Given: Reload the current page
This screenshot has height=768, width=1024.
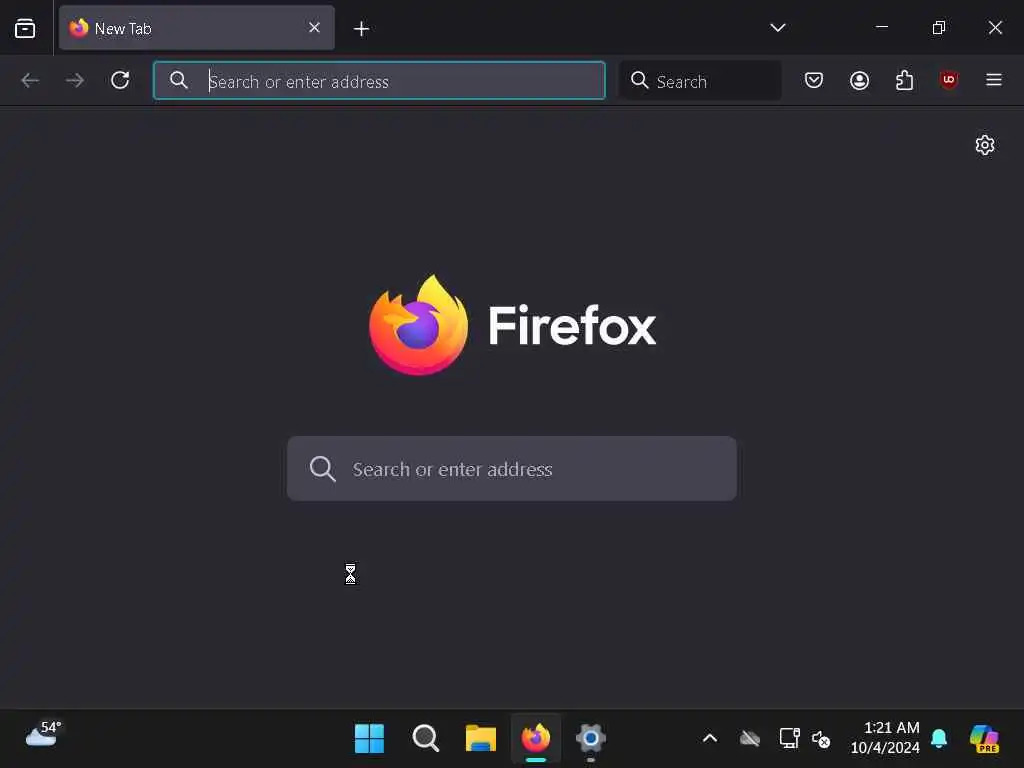Looking at the screenshot, I should [x=120, y=80].
